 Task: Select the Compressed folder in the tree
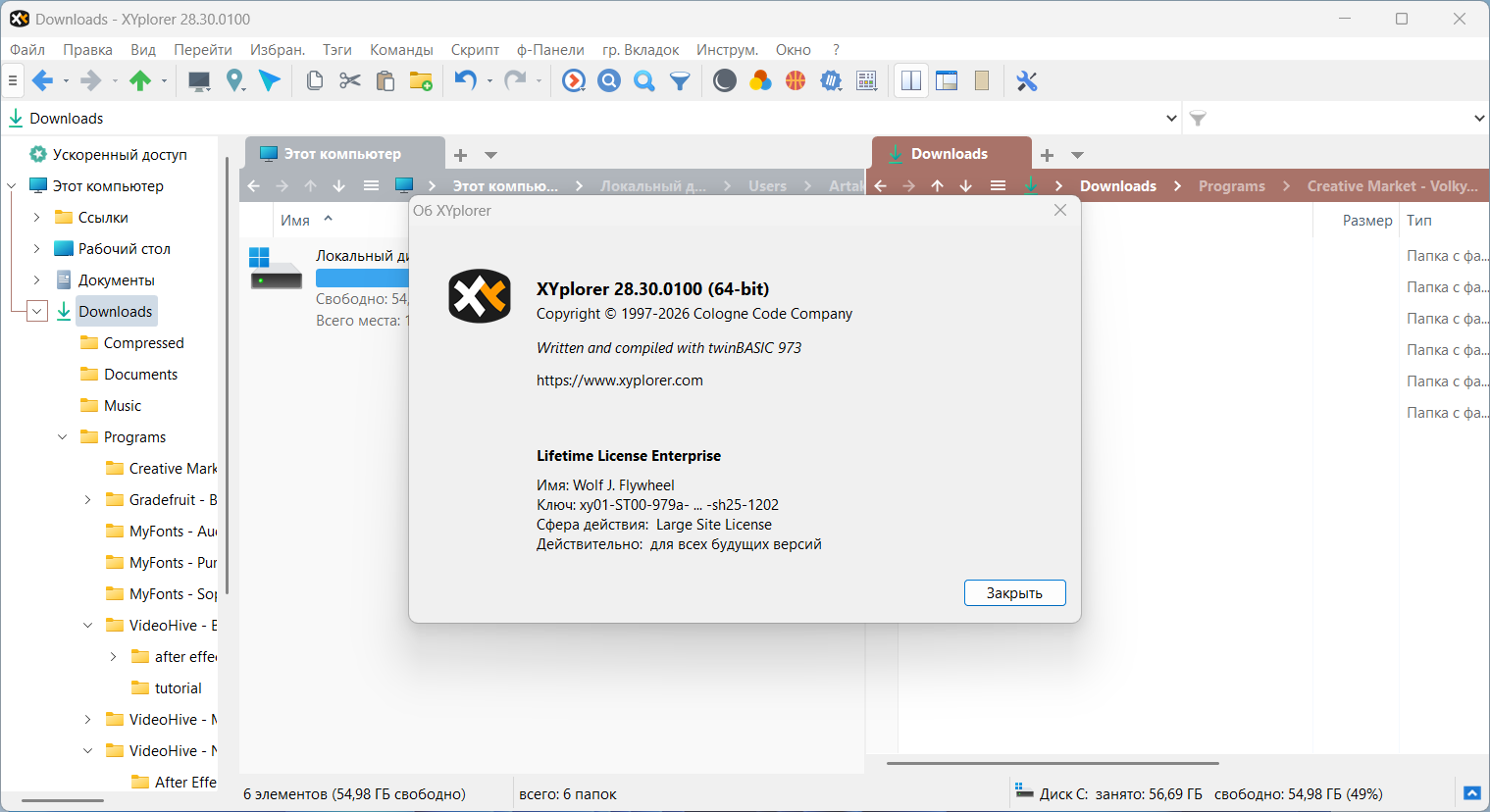143,343
